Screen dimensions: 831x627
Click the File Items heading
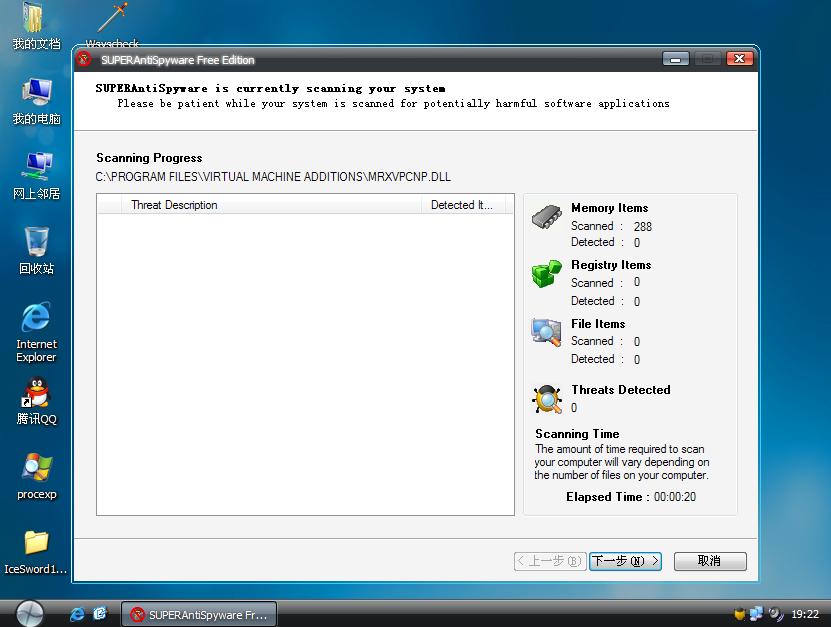pos(598,323)
